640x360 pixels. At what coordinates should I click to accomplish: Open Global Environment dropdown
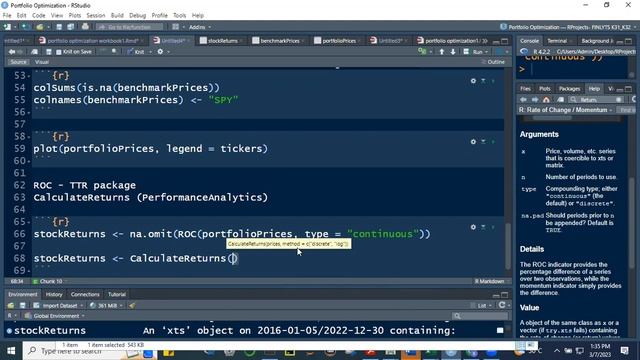coord(54,316)
